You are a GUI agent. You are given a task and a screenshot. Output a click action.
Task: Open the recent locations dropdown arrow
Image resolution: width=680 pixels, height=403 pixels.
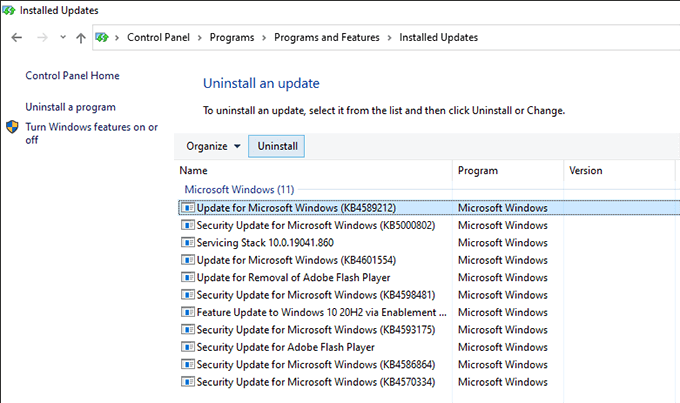click(x=62, y=39)
